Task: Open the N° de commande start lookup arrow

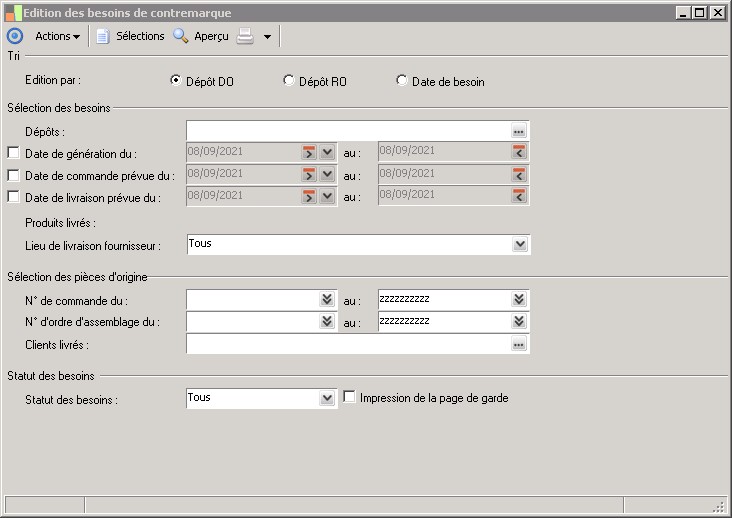Action: (327, 299)
